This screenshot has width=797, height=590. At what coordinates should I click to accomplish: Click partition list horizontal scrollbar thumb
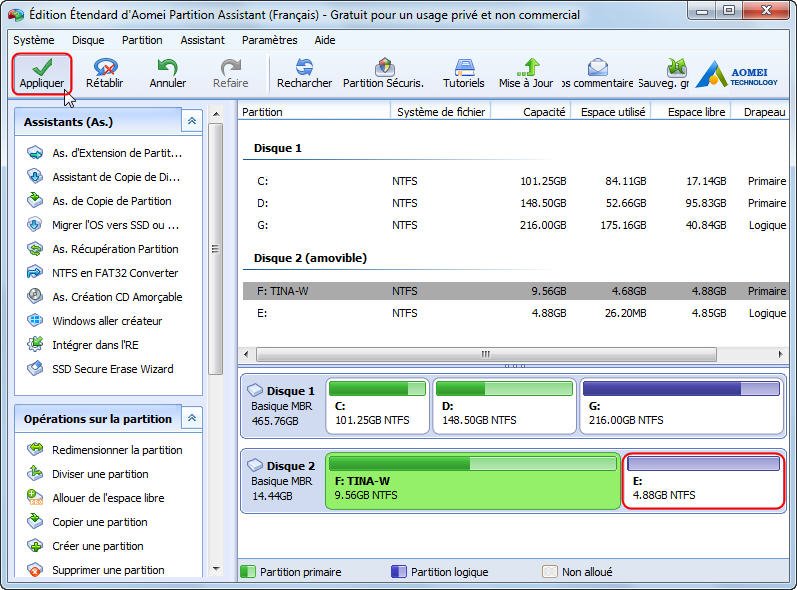pos(486,354)
